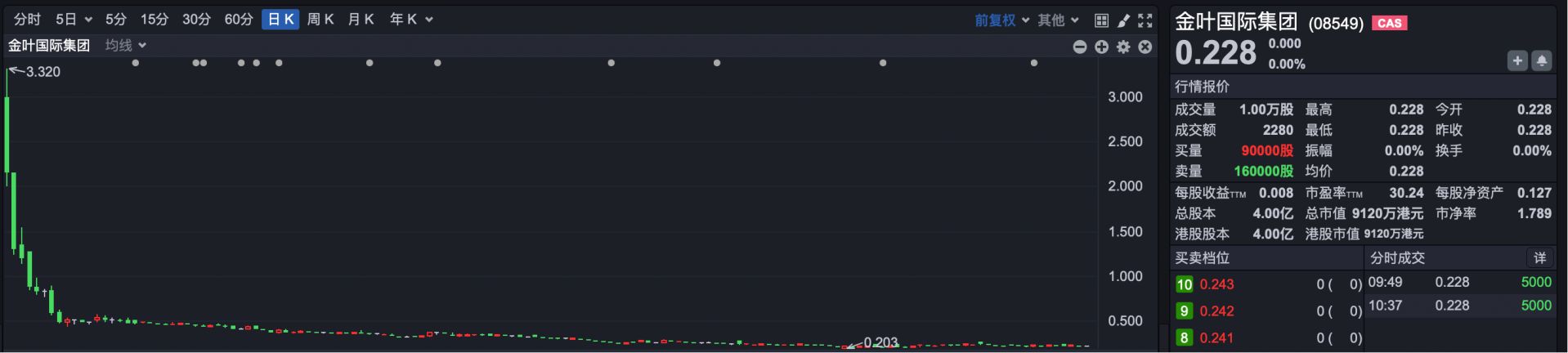Image resolution: width=1568 pixels, height=353 pixels.
Task: Open the 年K dropdown
Action: pyautogui.click(x=411, y=20)
